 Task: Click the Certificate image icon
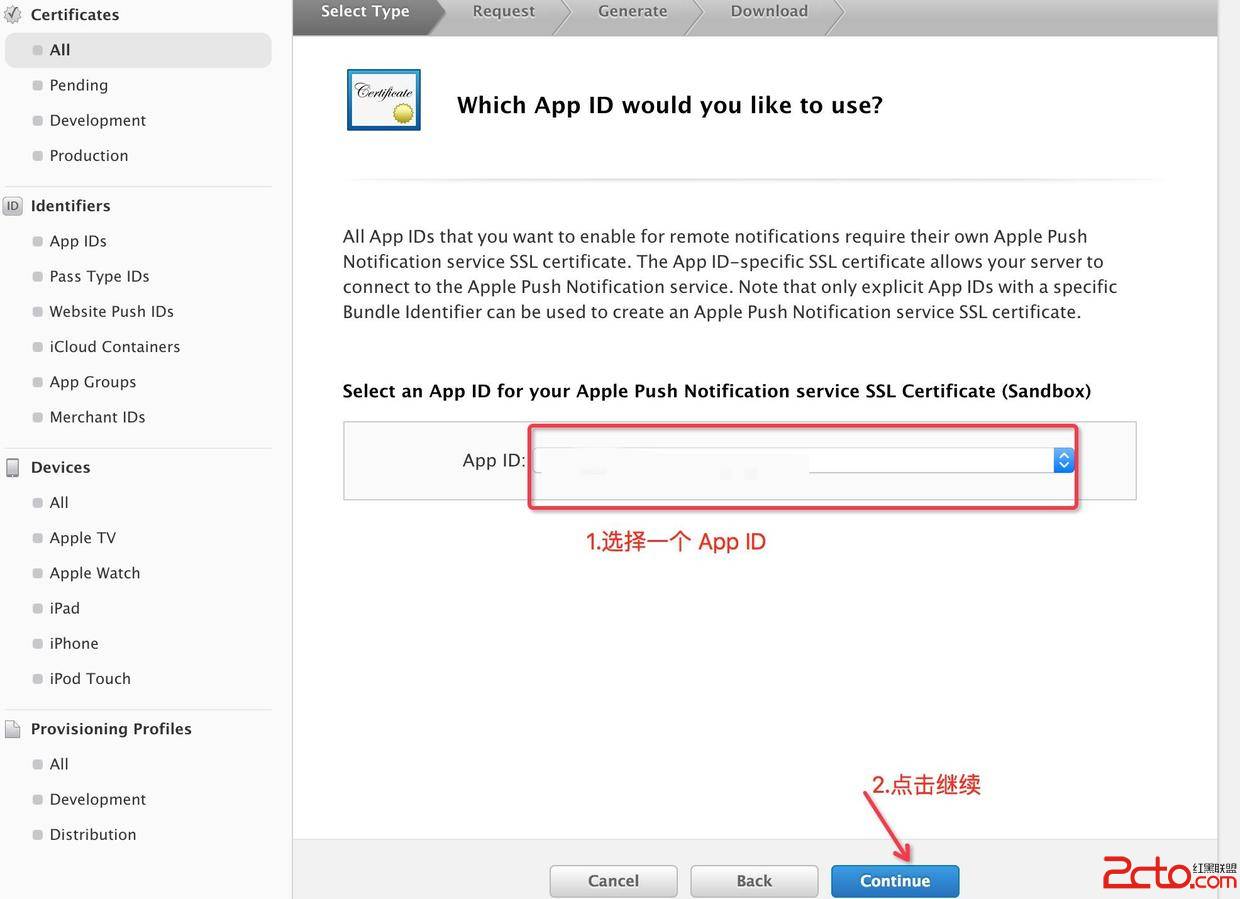(x=384, y=100)
